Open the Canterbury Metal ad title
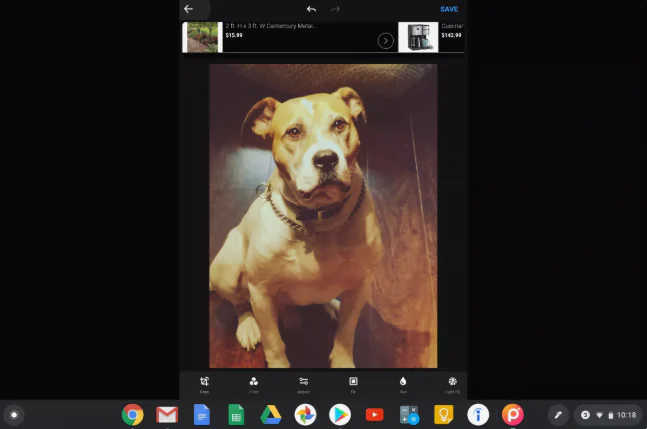 tap(271, 26)
